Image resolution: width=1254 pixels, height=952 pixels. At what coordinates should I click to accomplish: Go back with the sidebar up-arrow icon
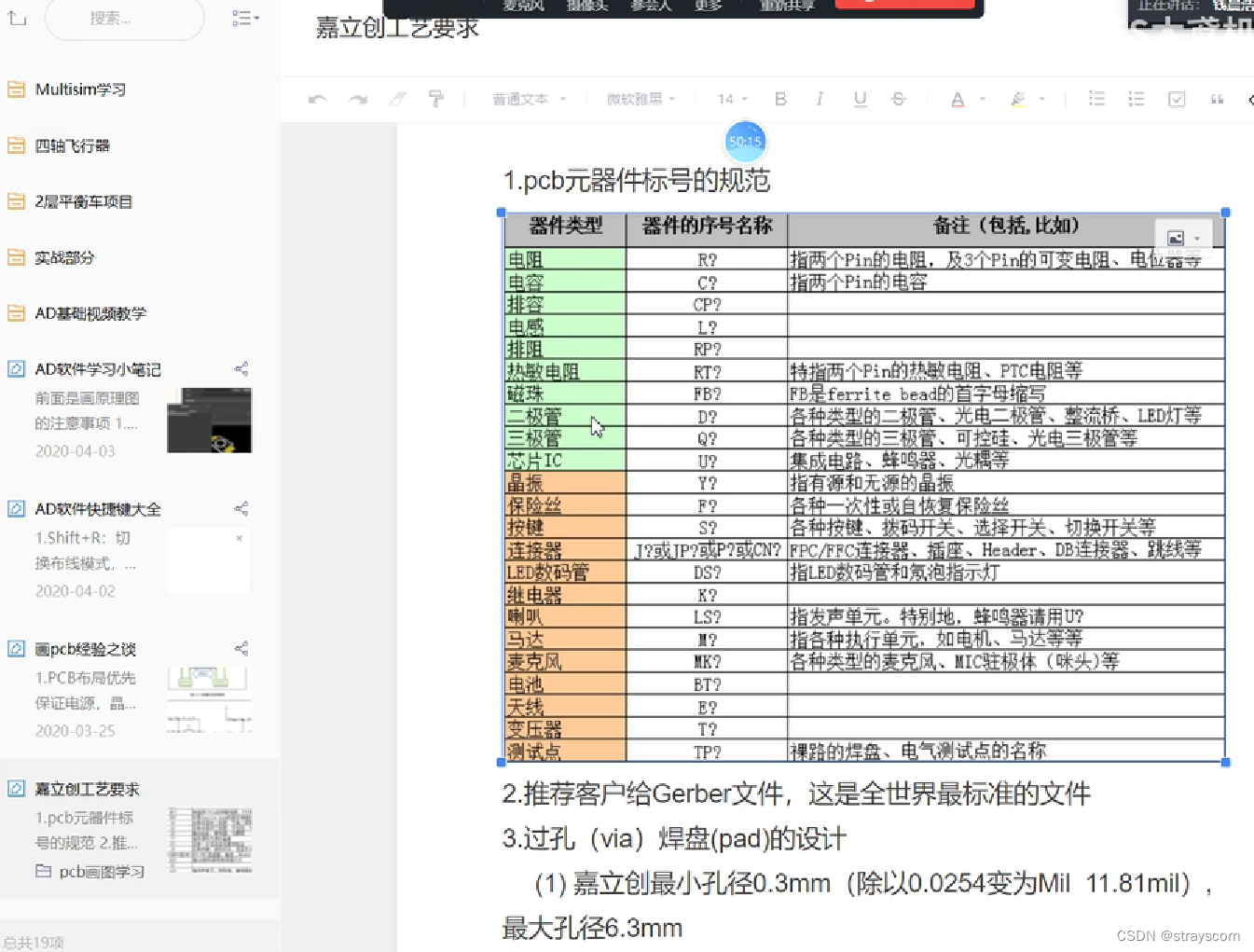pos(17,18)
